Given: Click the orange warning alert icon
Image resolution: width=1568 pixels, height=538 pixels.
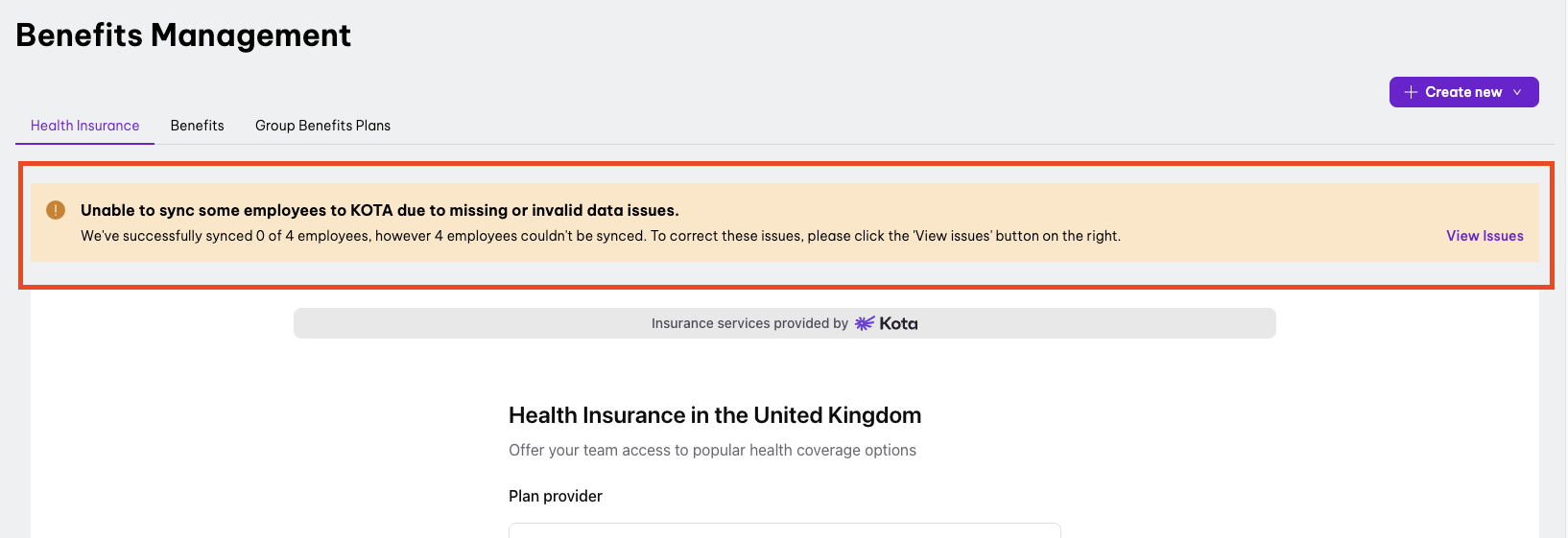Looking at the screenshot, I should point(56,210).
